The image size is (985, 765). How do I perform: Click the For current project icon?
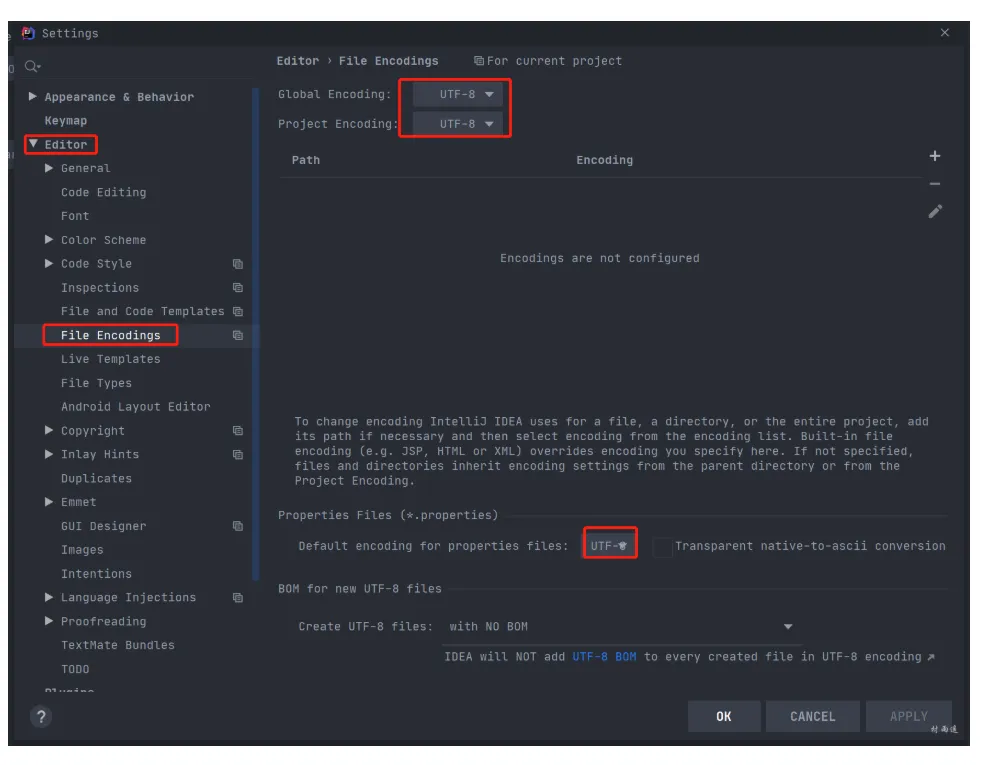[x=479, y=61]
